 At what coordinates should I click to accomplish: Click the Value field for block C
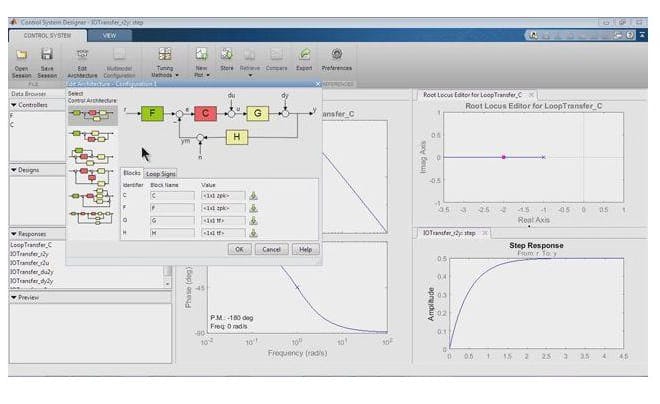click(x=223, y=196)
